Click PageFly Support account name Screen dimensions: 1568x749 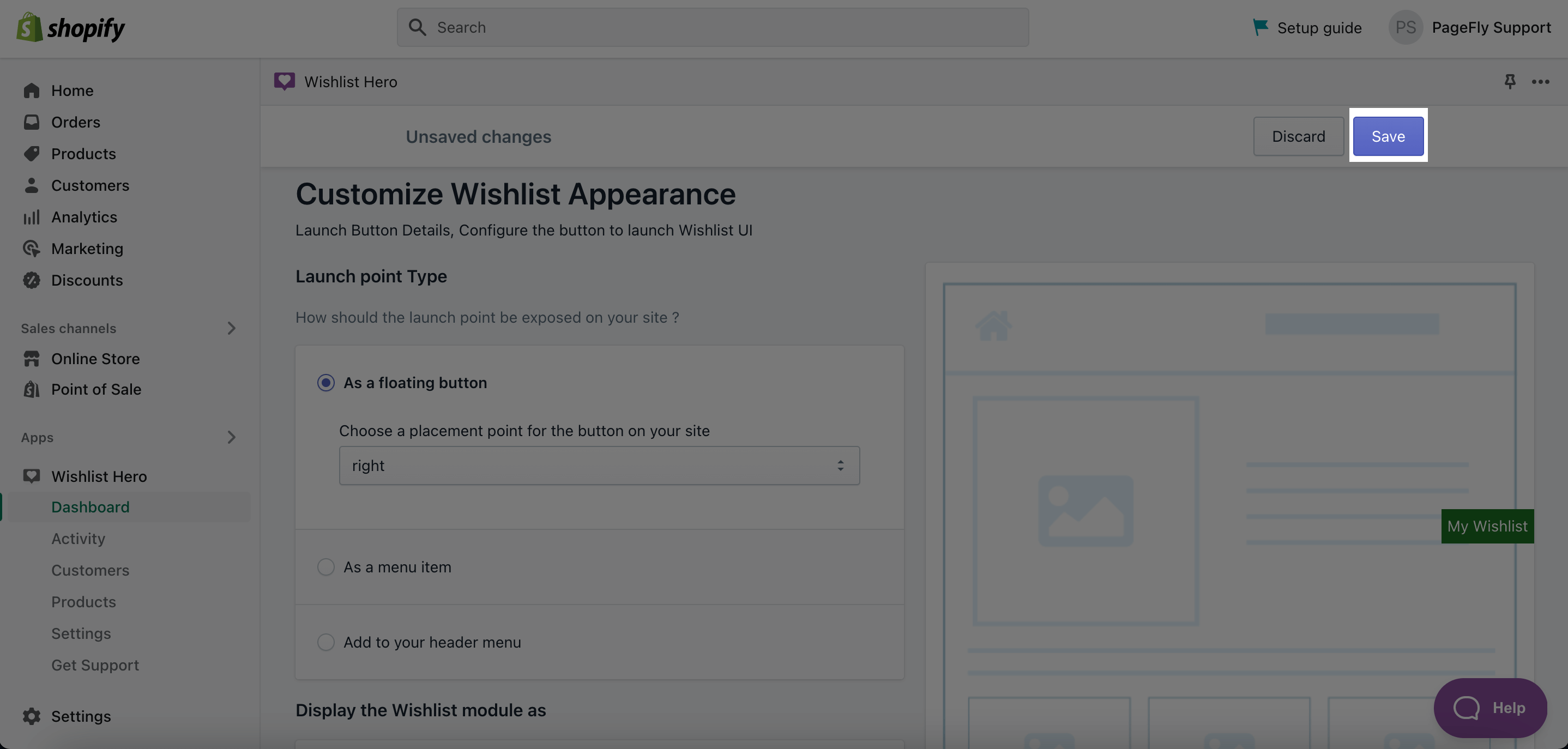pos(1491,27)
